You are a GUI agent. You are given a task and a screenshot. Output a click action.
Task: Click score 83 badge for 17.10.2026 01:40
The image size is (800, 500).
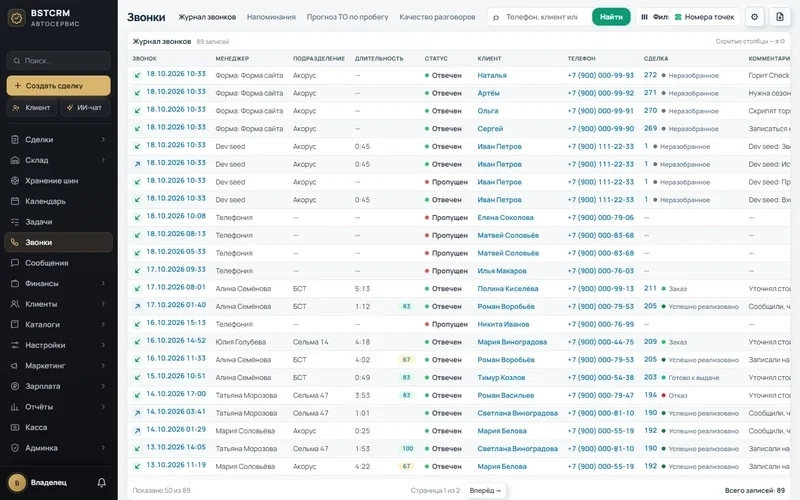pyautogui.click(x=407, y=307)
